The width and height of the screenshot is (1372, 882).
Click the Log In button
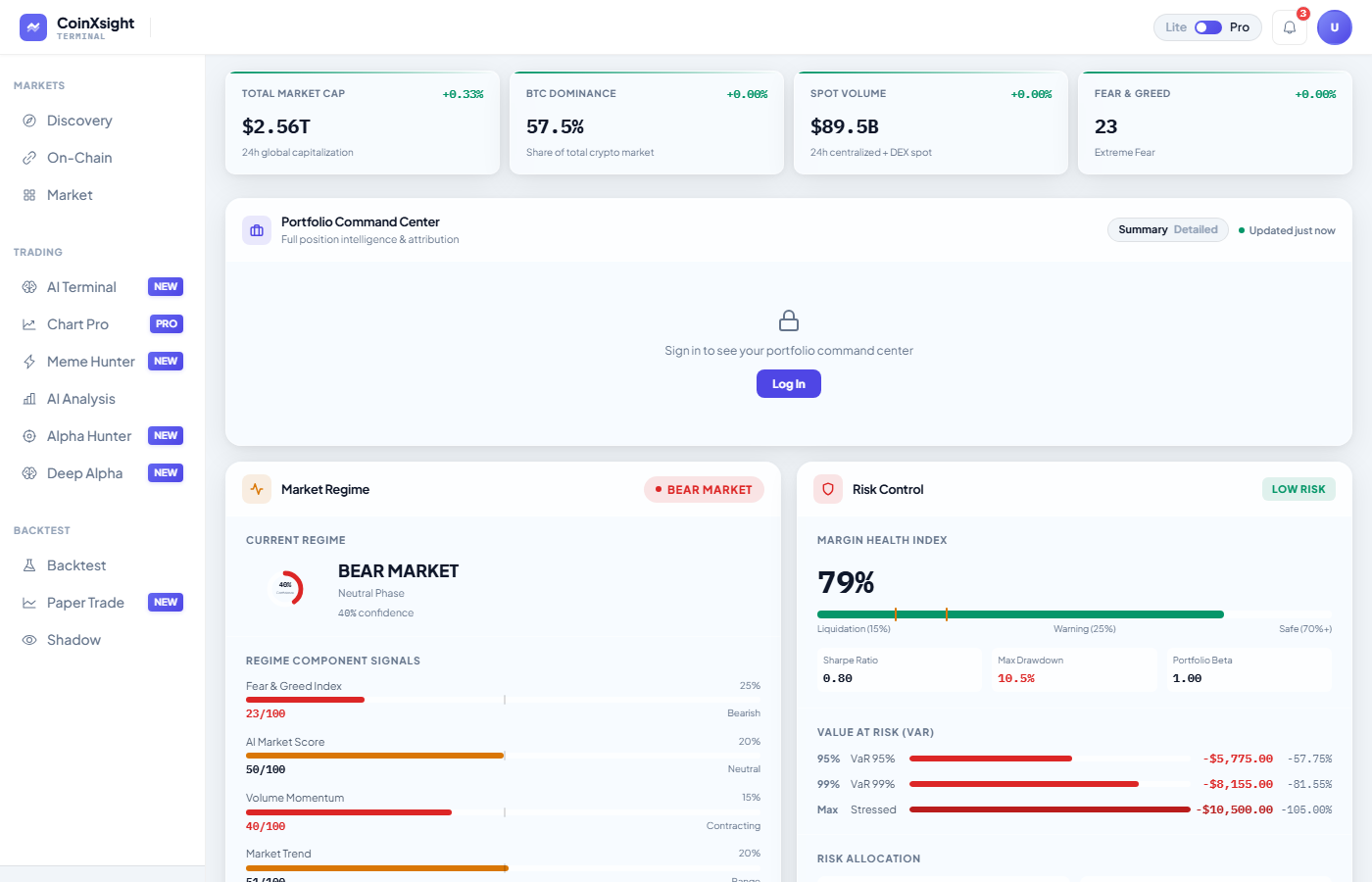(x=789, y=384)
